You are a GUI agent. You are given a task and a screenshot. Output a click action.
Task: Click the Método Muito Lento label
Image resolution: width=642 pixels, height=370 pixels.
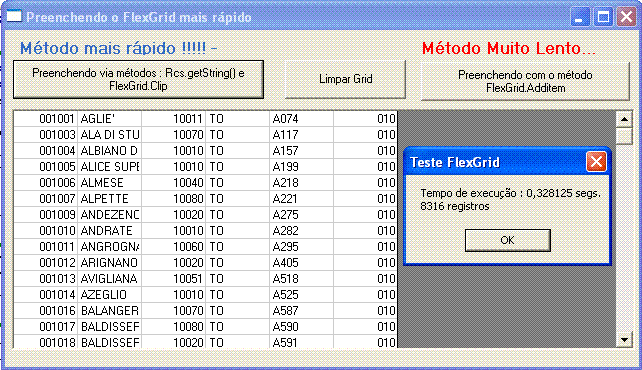[509, 48]
